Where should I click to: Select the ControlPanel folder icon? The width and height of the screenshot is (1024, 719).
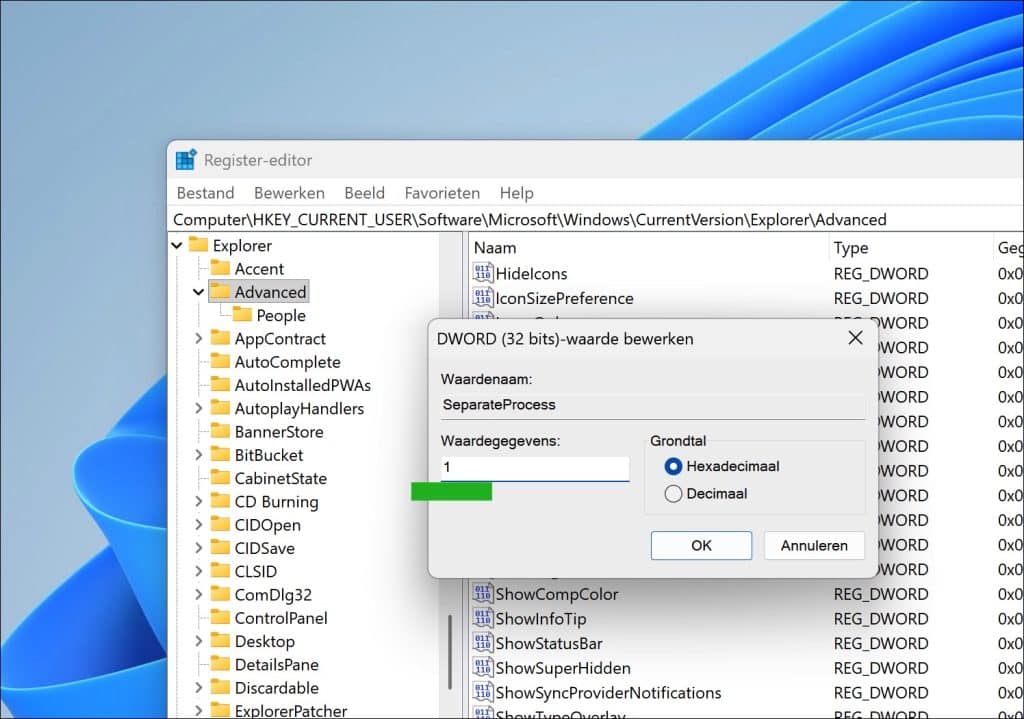(220, 616)
